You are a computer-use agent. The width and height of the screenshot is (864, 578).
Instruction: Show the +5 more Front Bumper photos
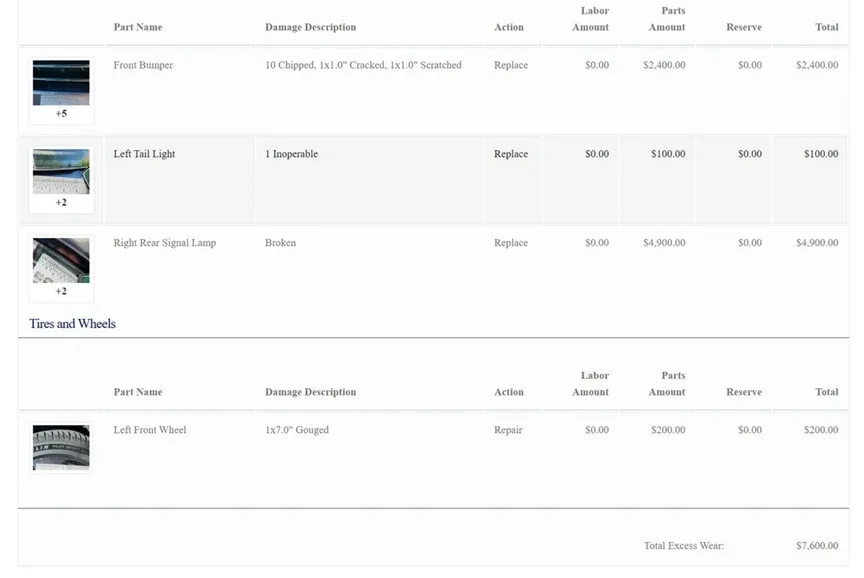click(61, 114)
